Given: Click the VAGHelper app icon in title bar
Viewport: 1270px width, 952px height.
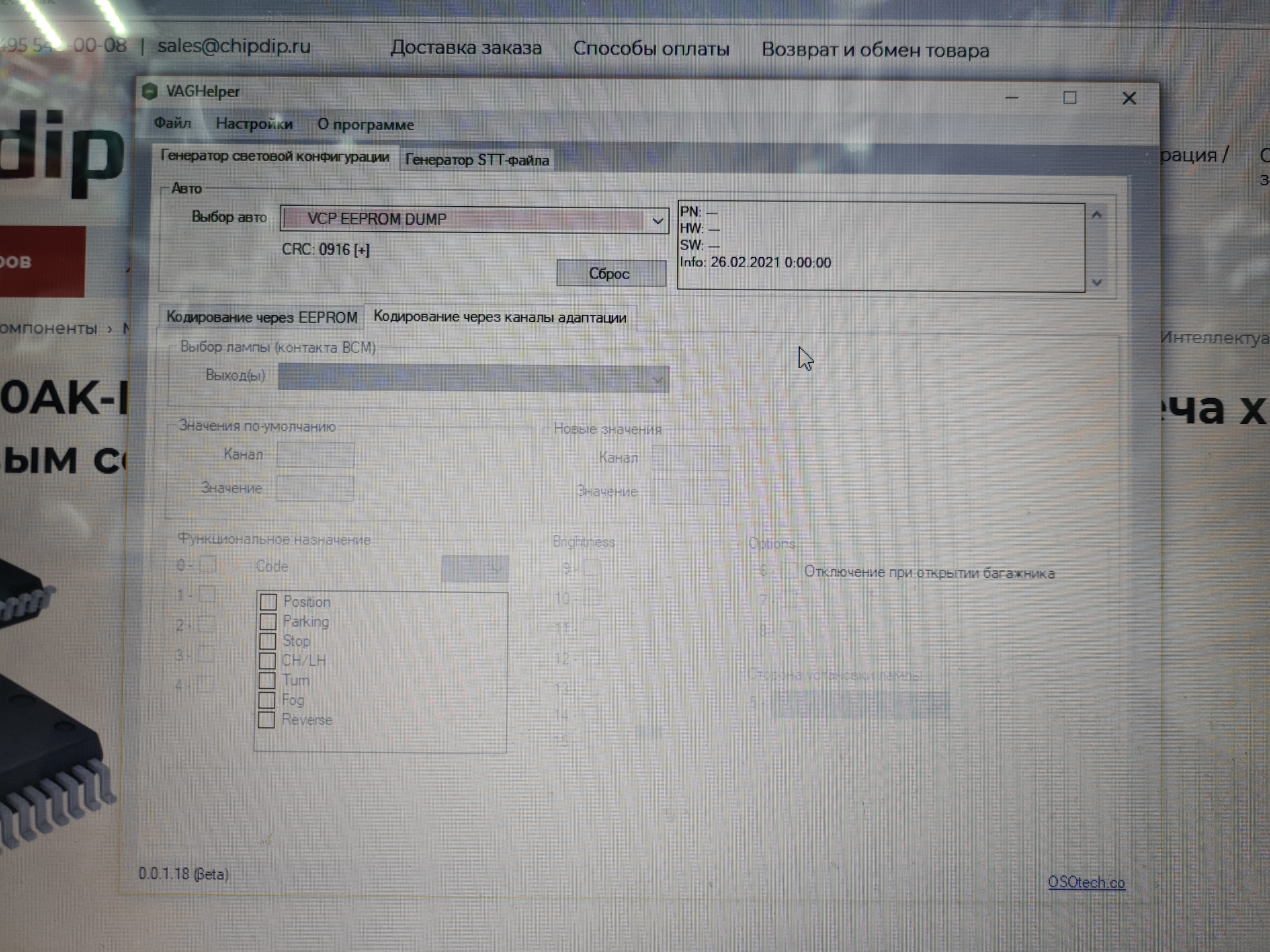Looking at the screenshot, I should click(150, 91).
